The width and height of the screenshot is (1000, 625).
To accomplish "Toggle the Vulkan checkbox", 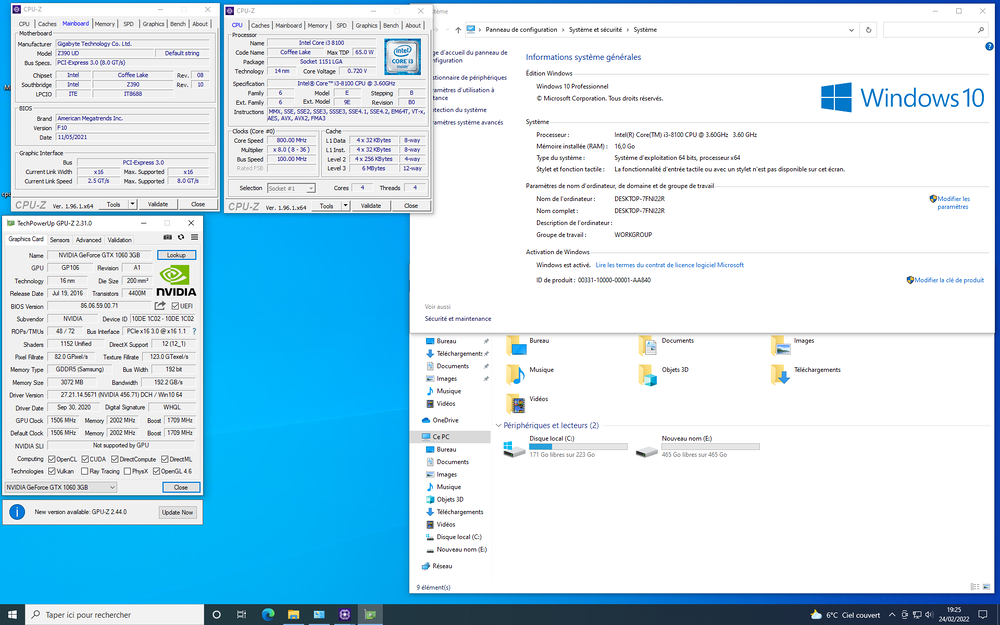I will pyautogui.click(x=52, y=471).
